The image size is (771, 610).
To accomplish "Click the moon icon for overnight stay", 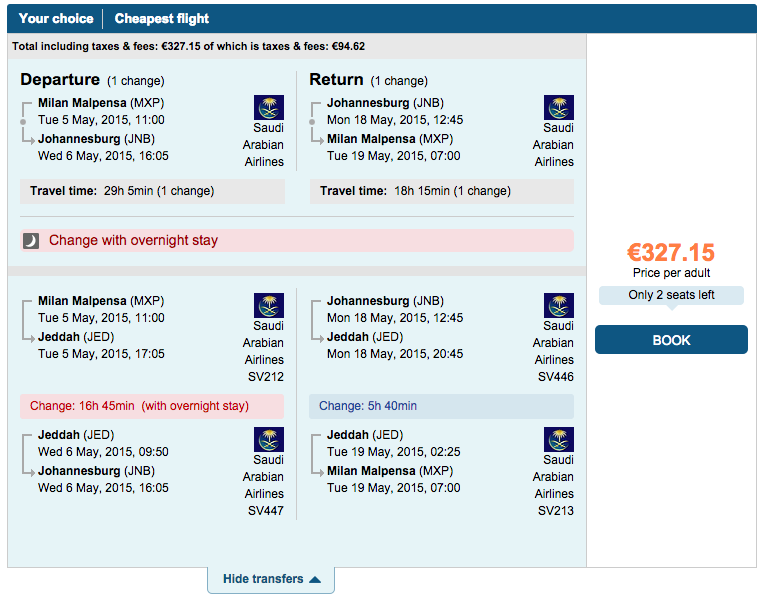I will click(31, 241).
